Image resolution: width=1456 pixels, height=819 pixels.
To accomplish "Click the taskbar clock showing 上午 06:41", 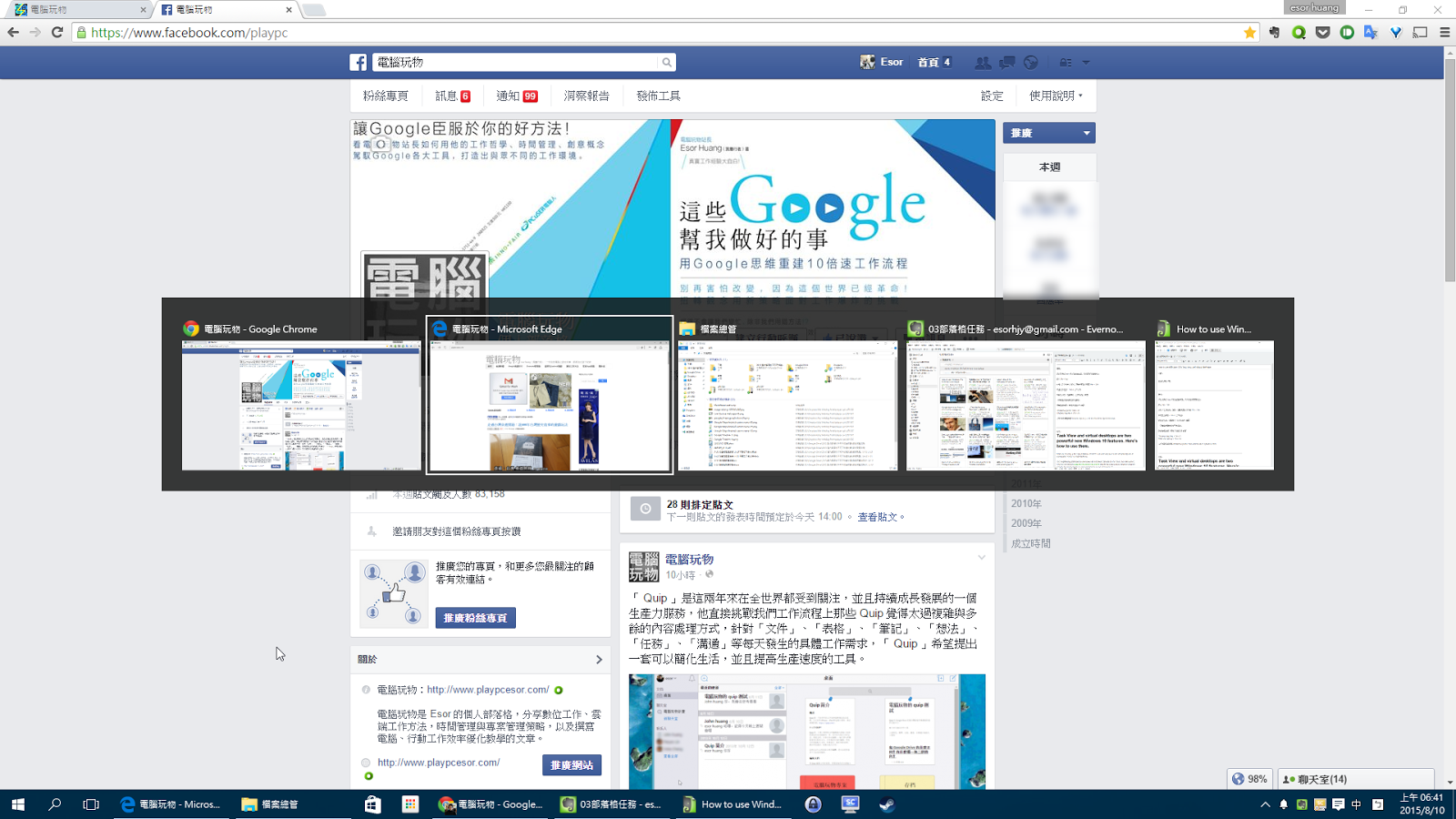I will tap(1421, 804).
